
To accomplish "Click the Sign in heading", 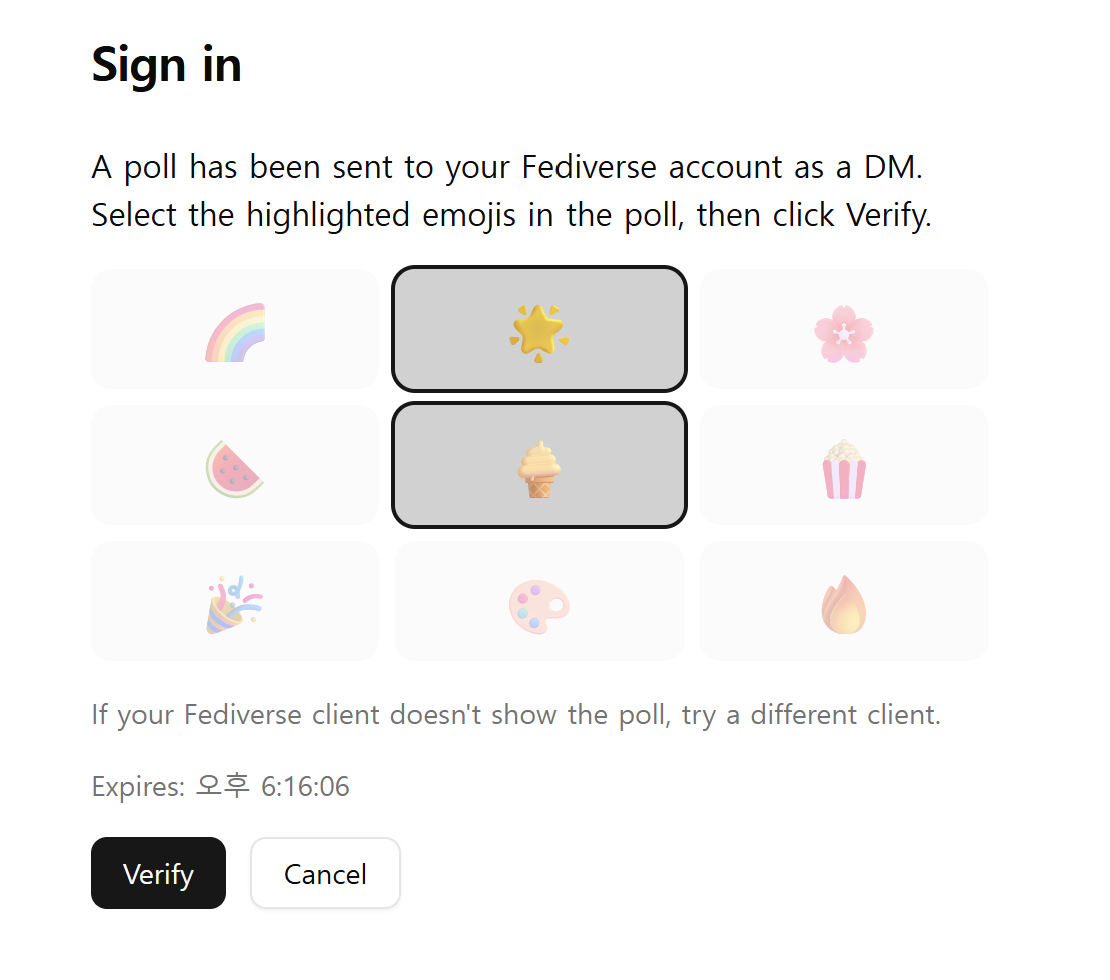I will [166, 65].
